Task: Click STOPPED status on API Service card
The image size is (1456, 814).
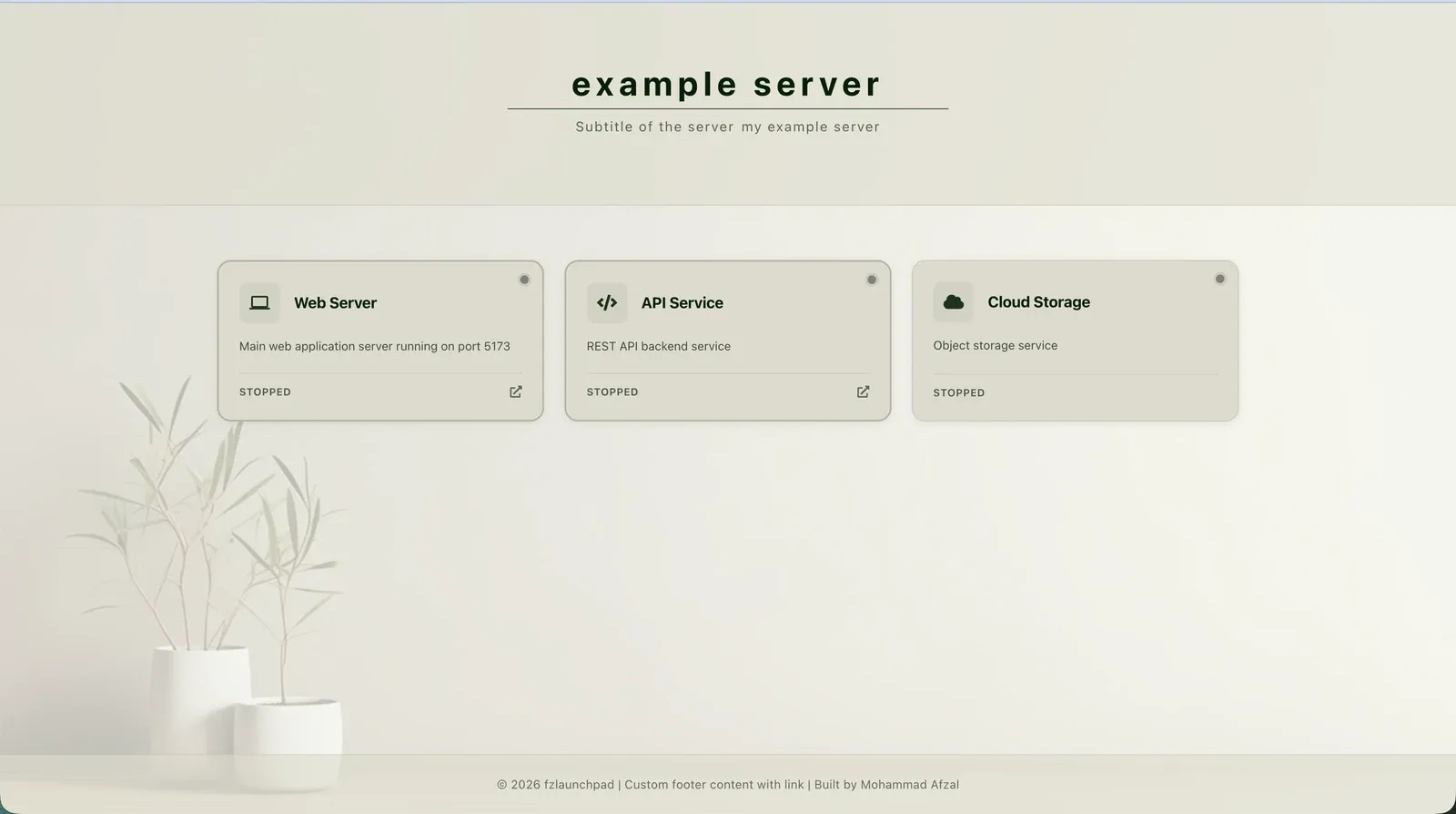Action: 612,392
